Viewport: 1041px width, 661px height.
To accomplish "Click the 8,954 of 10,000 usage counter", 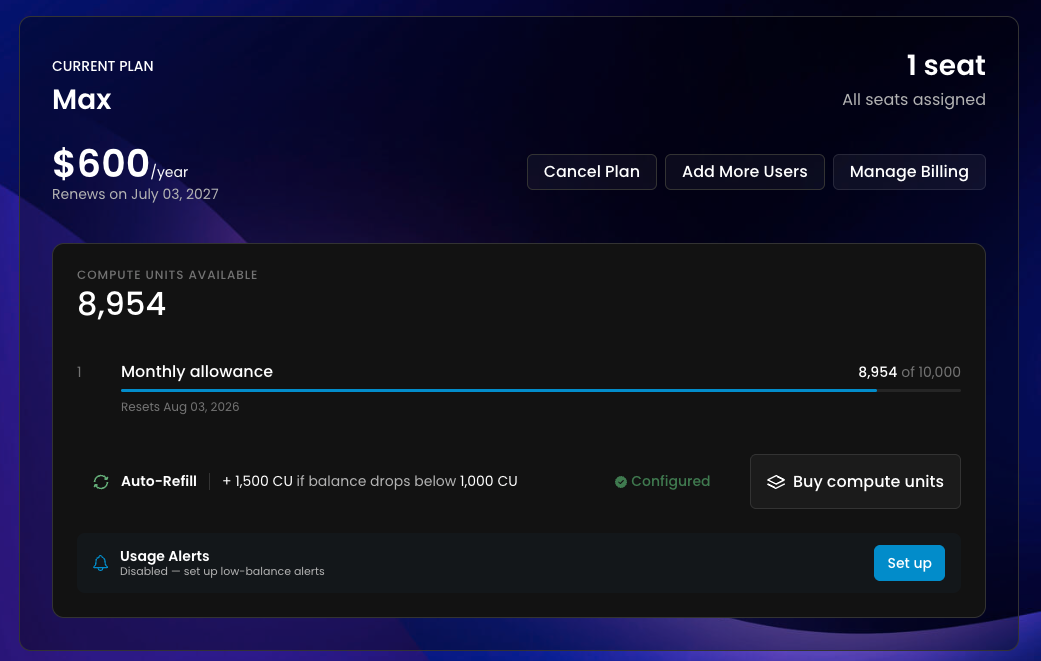I will (x=909, y=372).
